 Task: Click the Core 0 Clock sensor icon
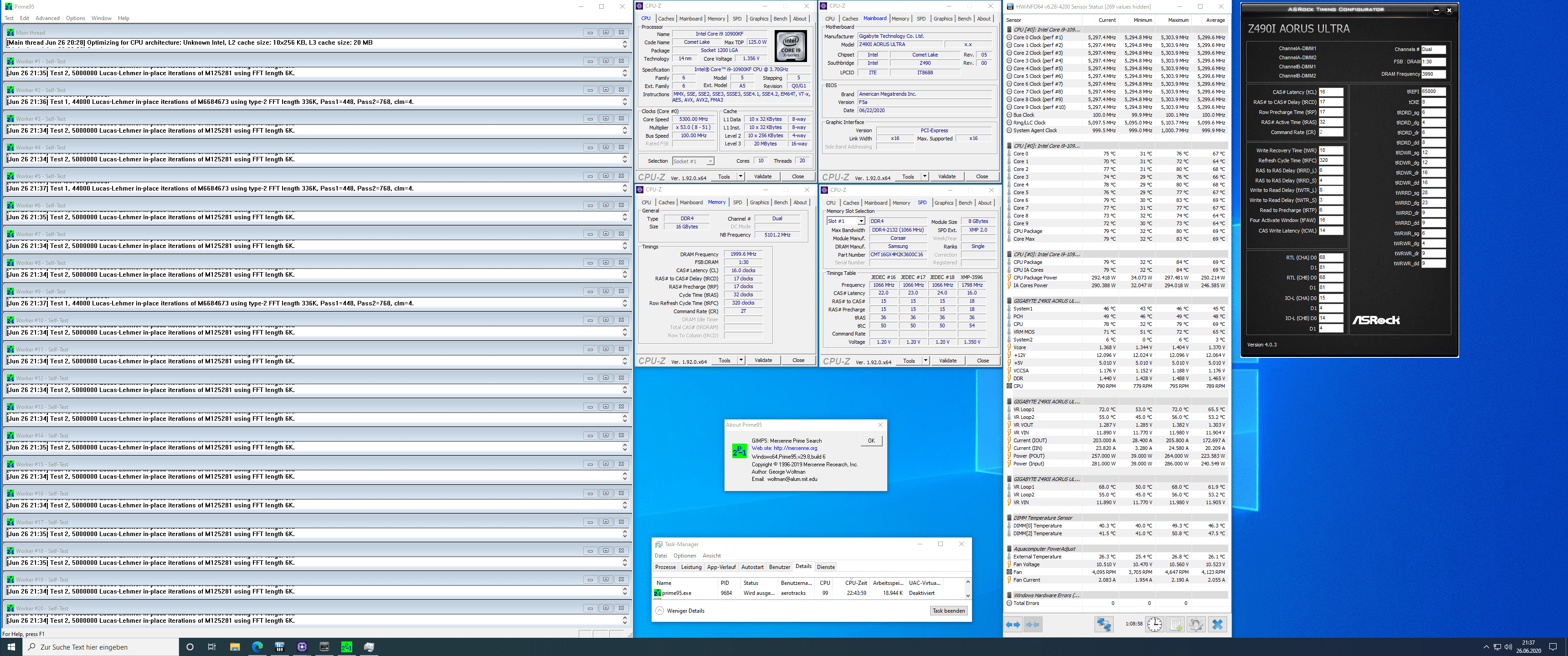pyautogui.click(x=1010, y=38)
